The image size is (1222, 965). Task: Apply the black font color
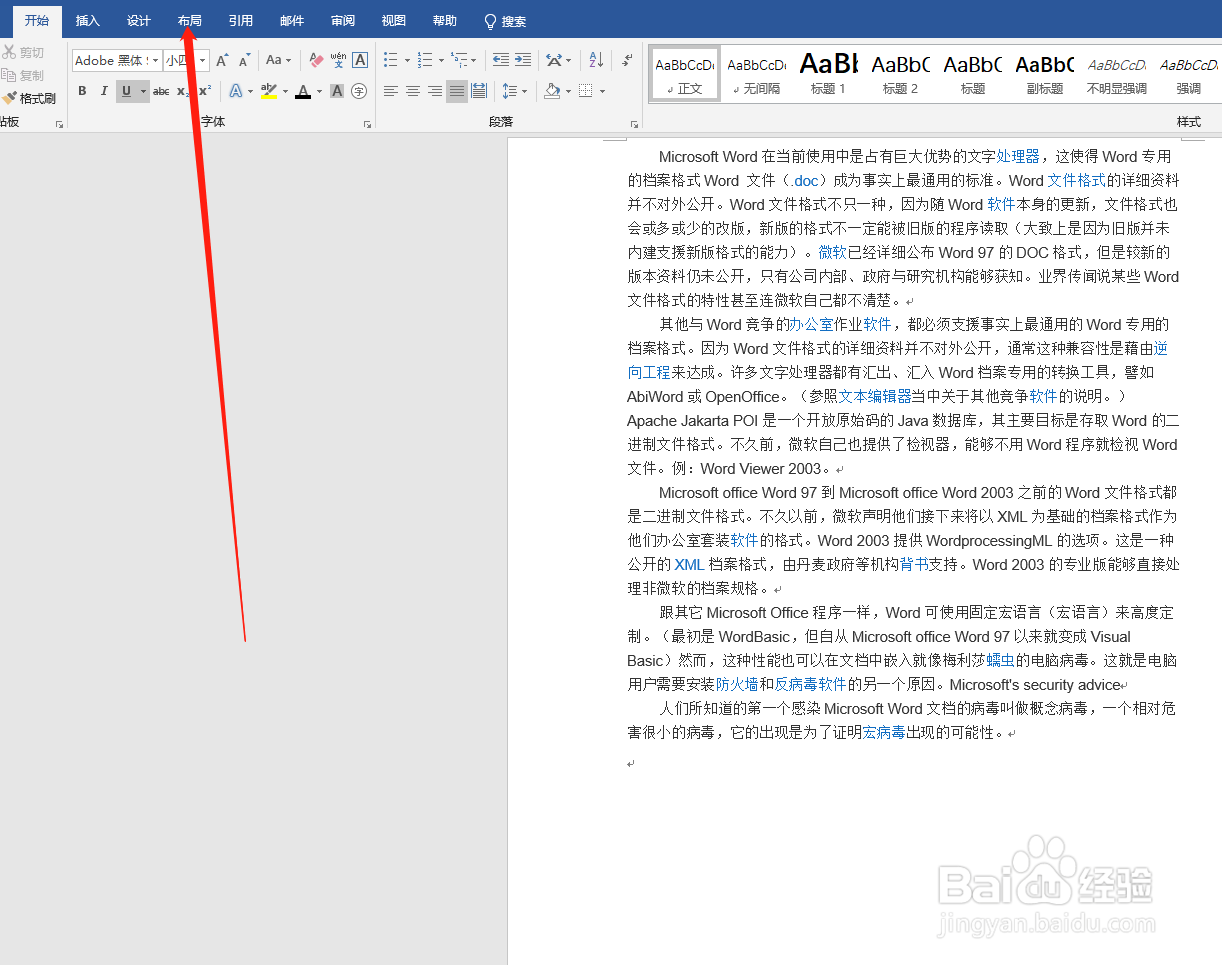302,92
